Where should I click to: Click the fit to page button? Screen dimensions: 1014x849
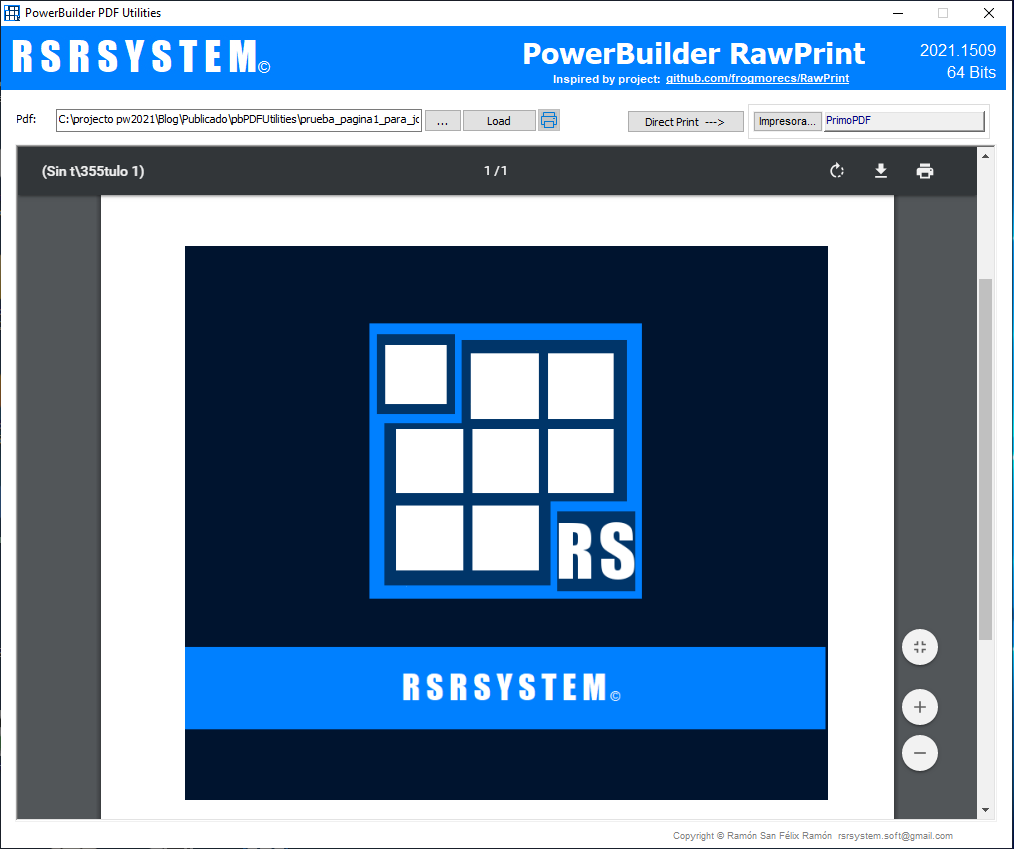click(x=920, y=647)
